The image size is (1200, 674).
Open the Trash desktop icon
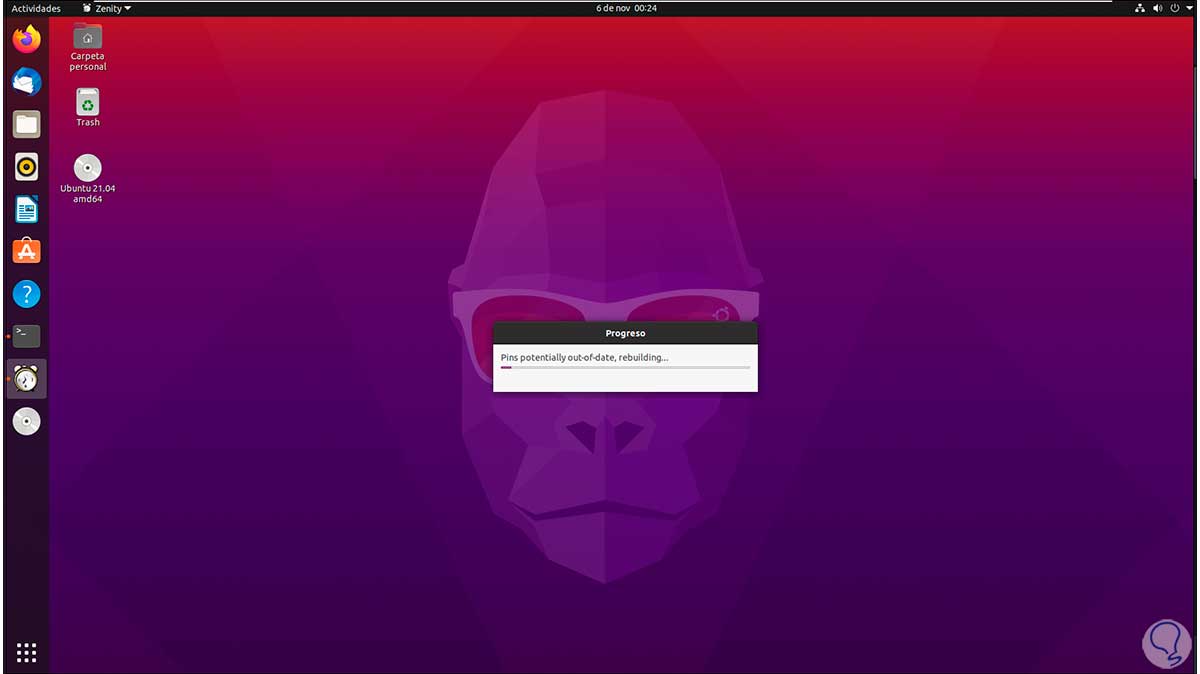(88, 108)
